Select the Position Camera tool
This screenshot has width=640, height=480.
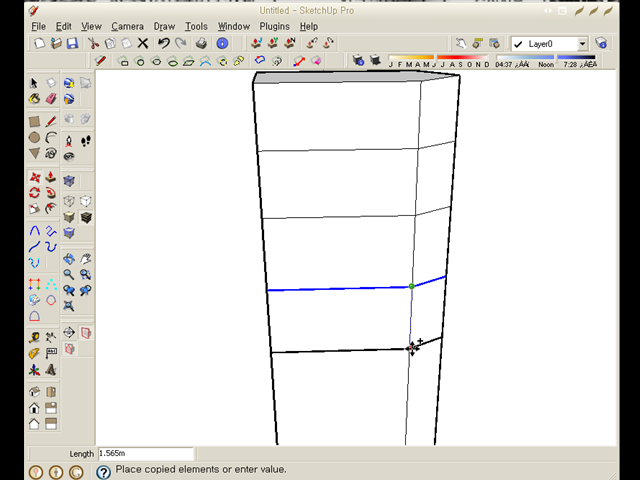69,141
